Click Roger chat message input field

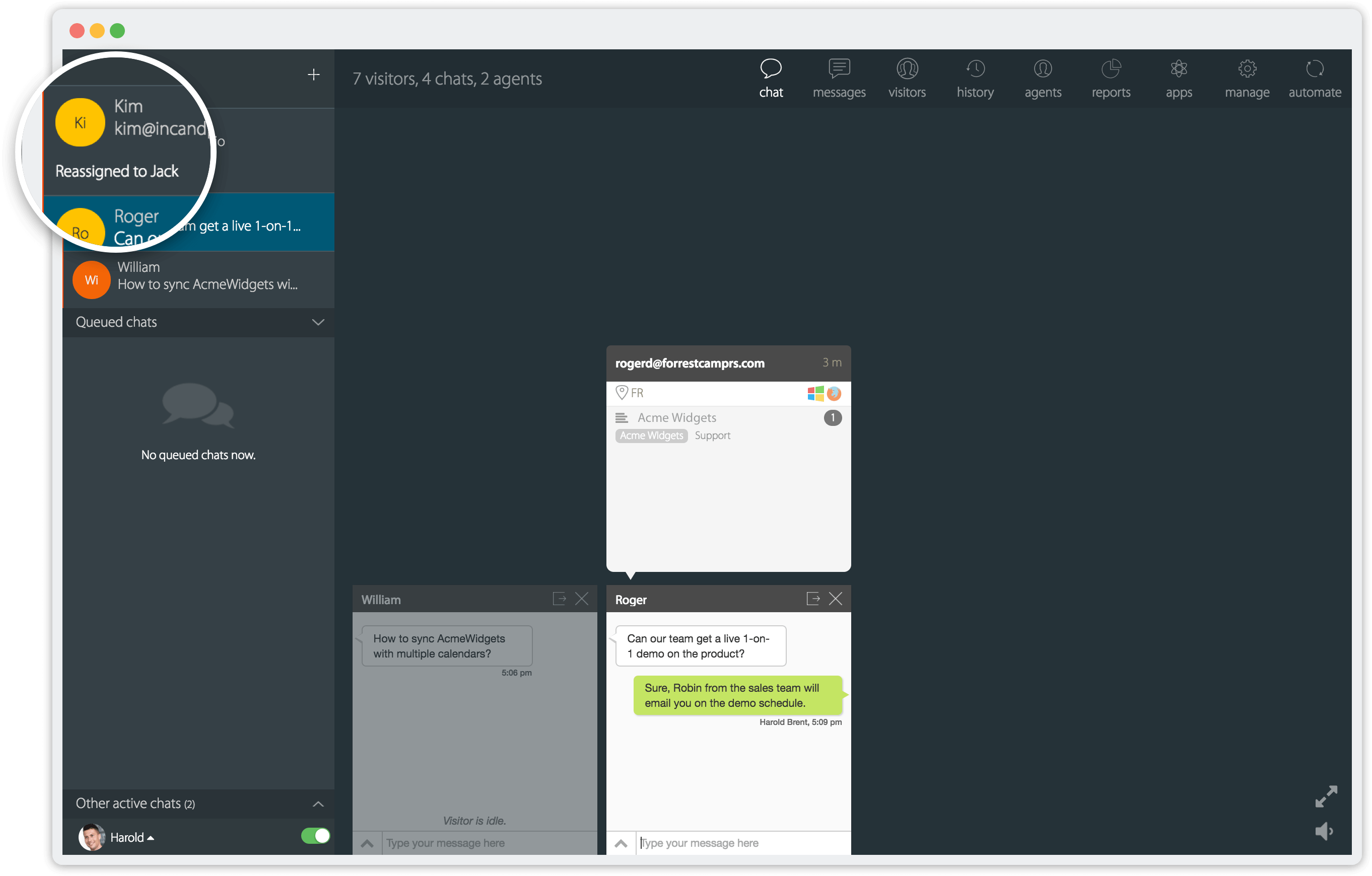point(743,843)
